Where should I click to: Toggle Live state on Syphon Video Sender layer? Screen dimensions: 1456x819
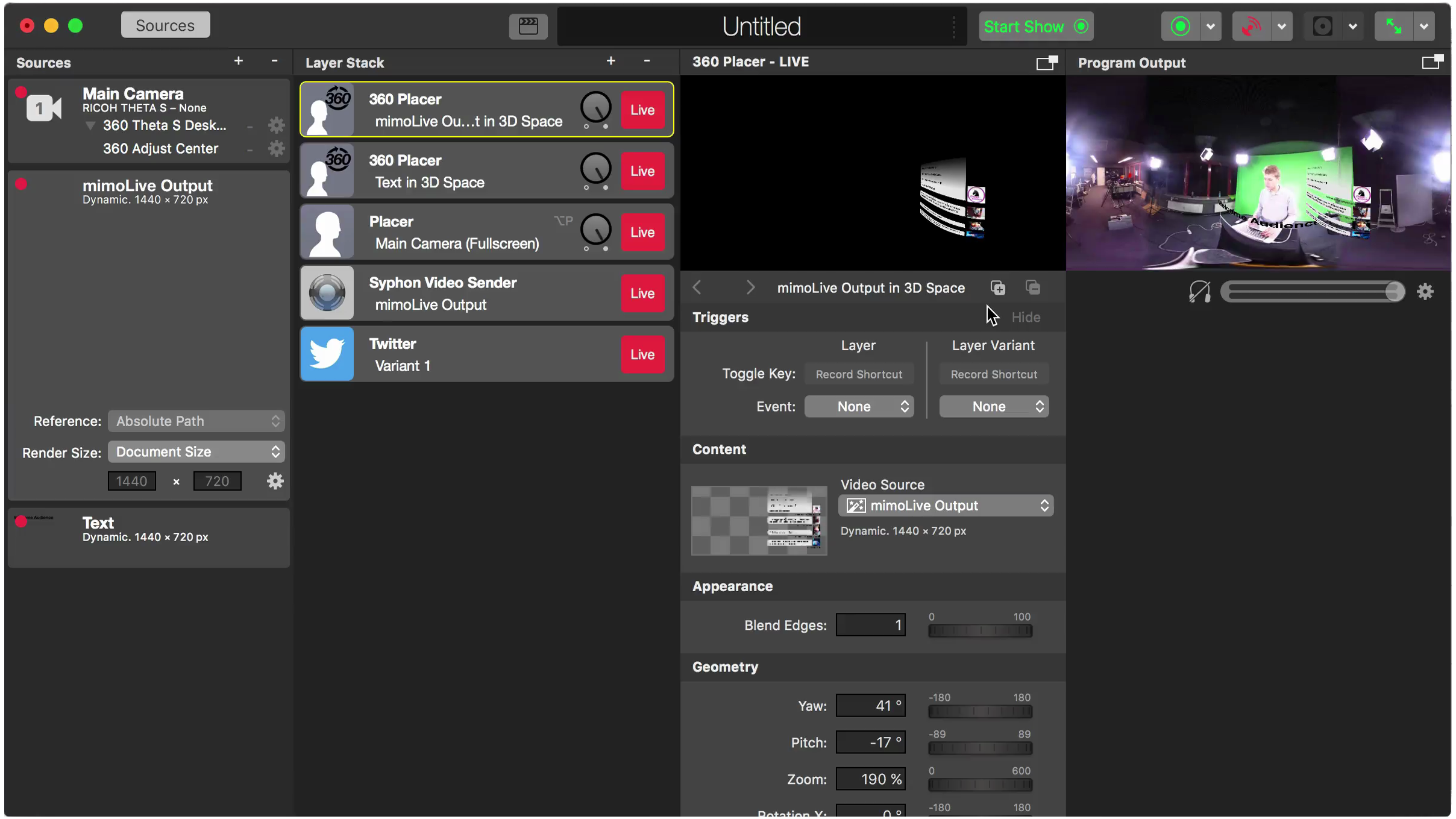(x=642, y=293)
